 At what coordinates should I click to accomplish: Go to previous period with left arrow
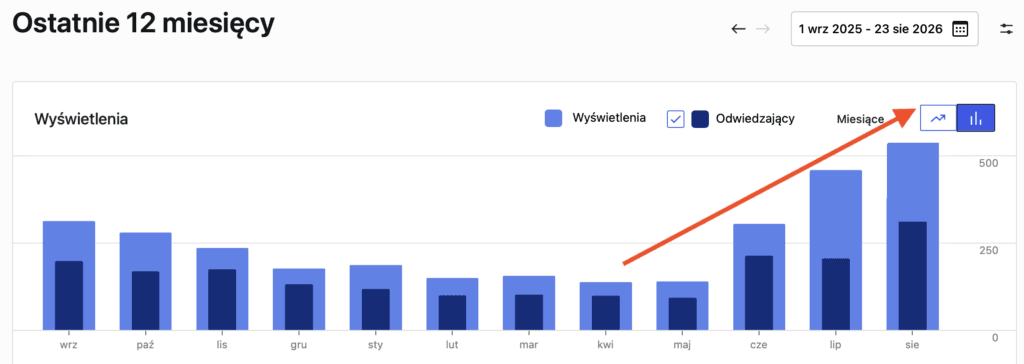pyautogui.click(x=739, y=29)
